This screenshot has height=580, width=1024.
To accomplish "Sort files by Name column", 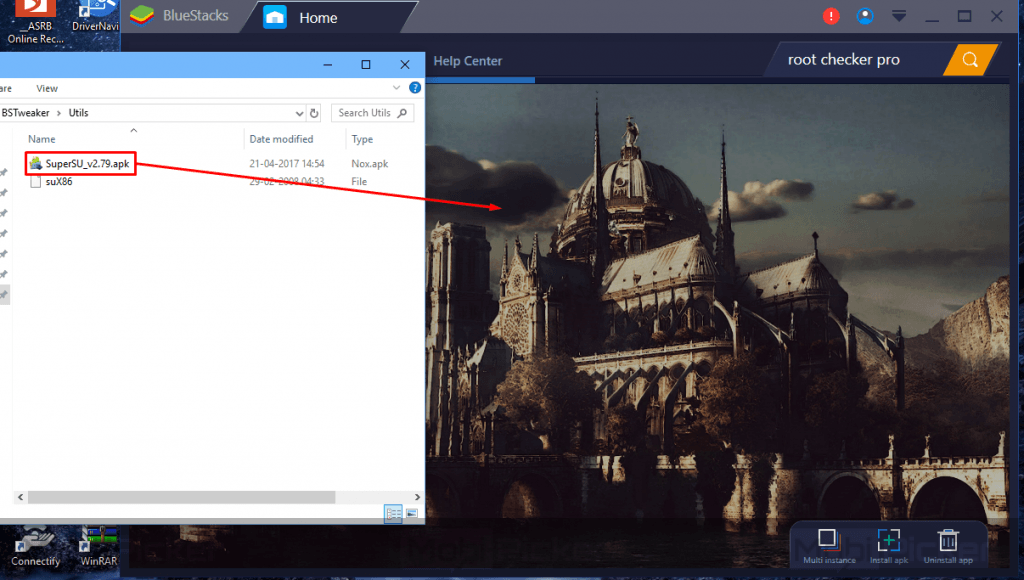I will coord(42,139).
